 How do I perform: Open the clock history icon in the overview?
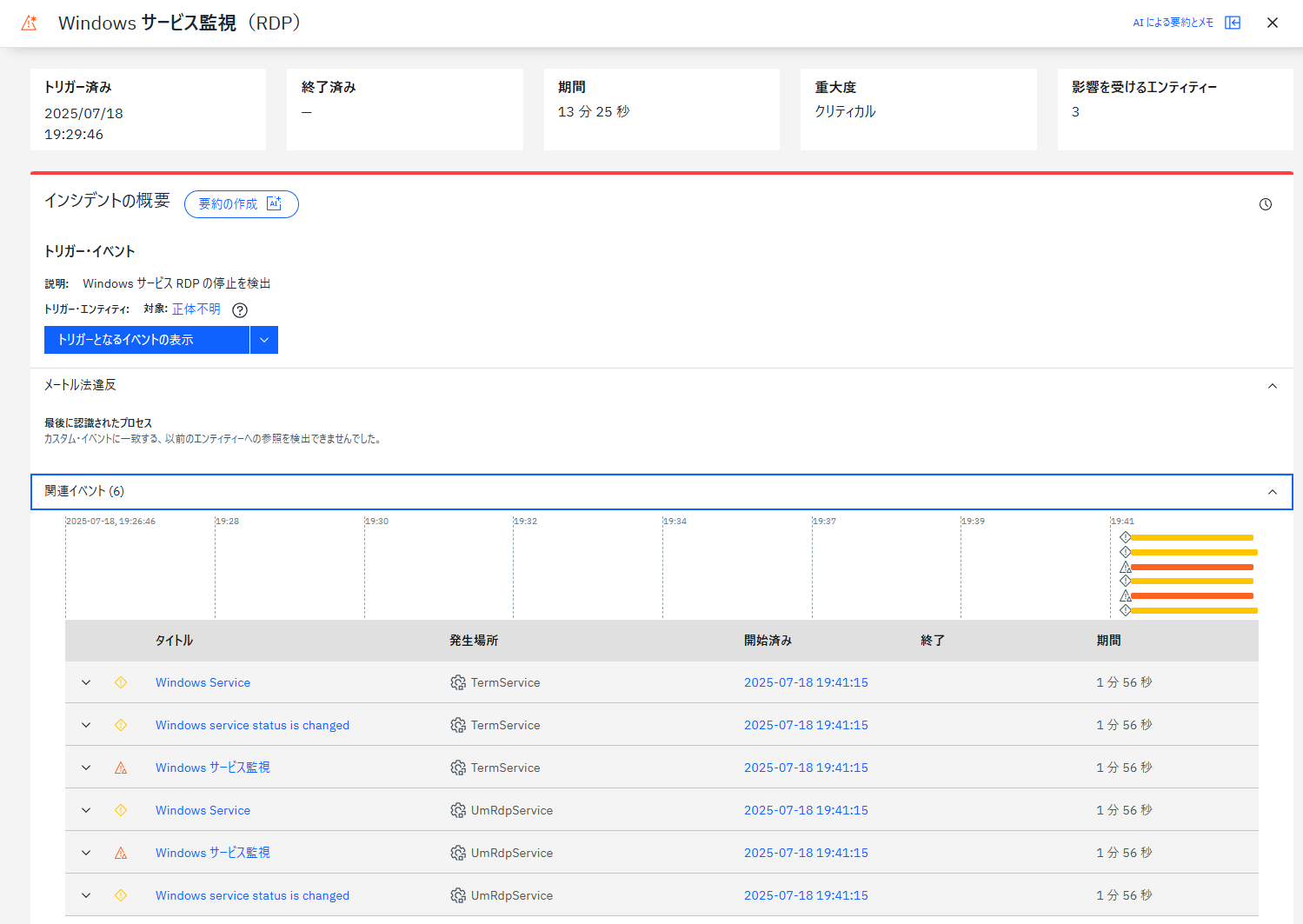pyautogui.click(x=1266, y=204)
